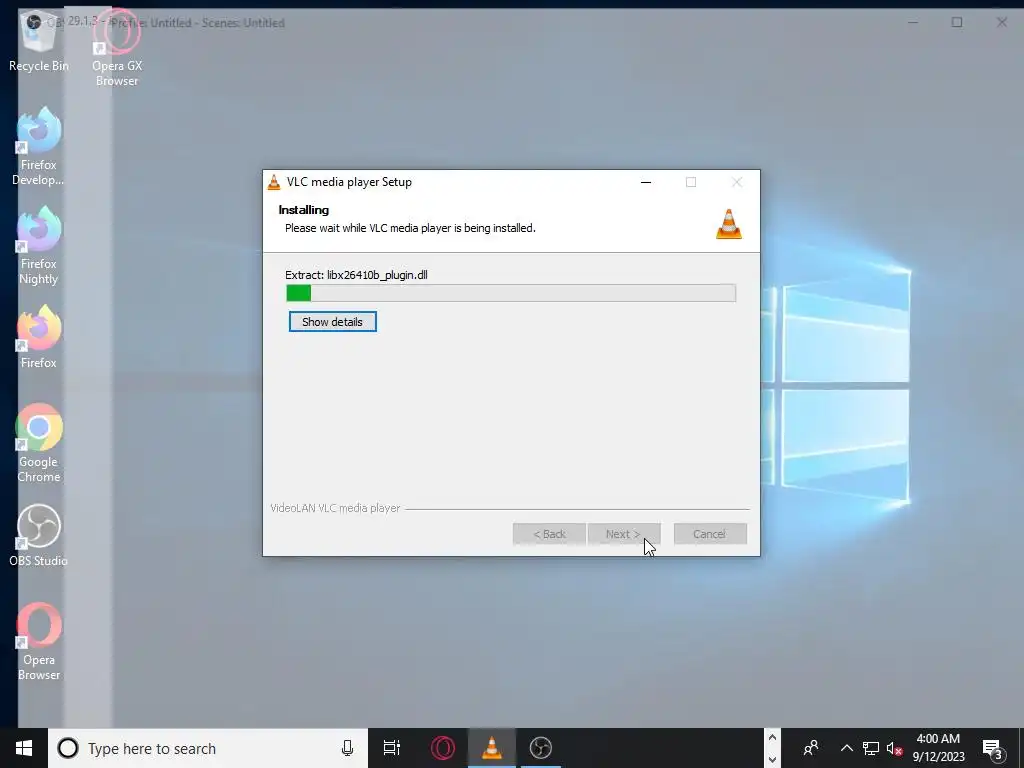This screenshot has width=1024, height=768.
Task: Open network status in system tray
Action: click(x=871, y=748)
